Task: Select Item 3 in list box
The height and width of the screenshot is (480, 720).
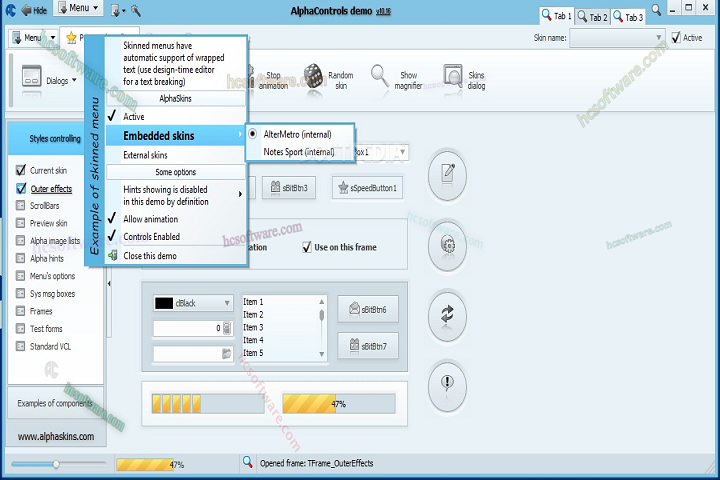Action: 253,327
